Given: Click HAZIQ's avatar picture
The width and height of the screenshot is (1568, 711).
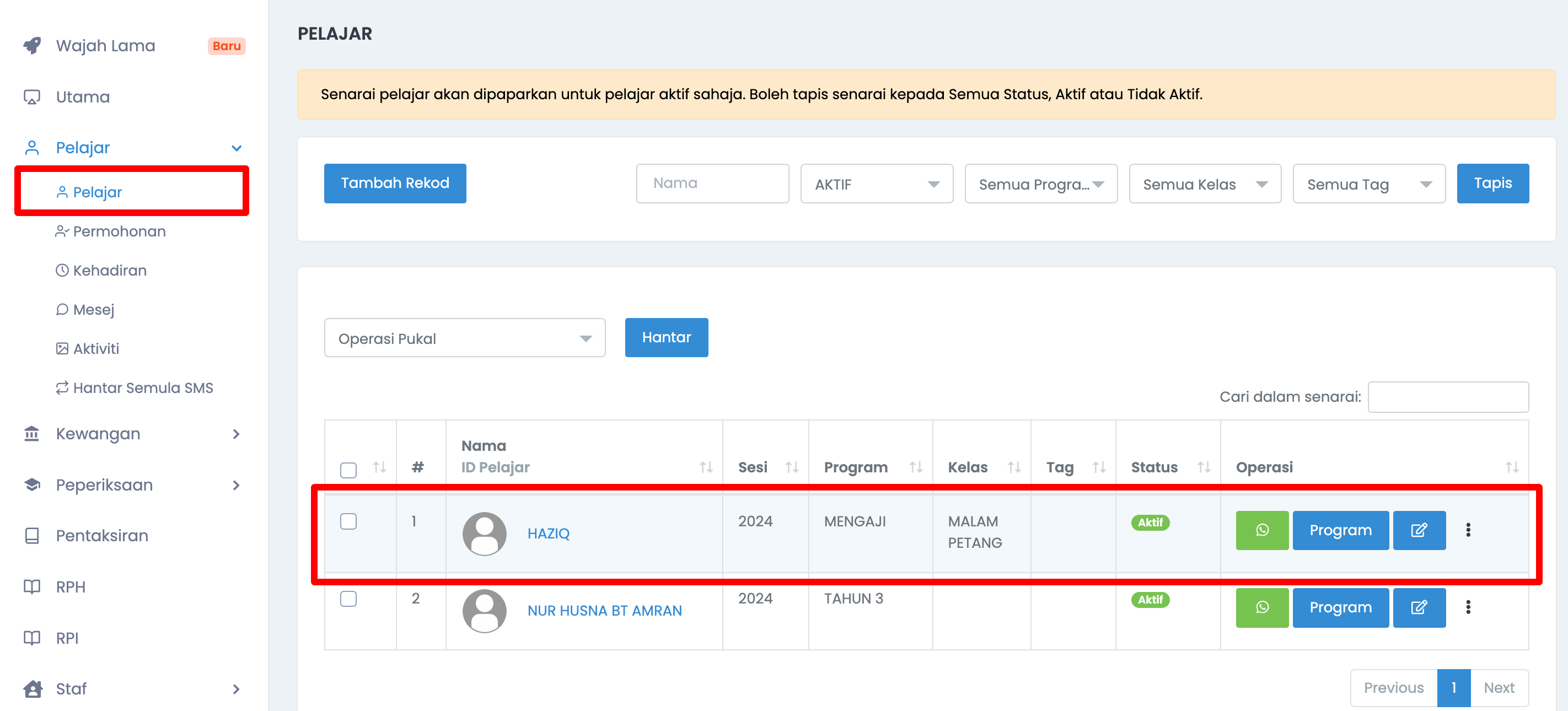Looking at the screenshot, I should (485, 534).
